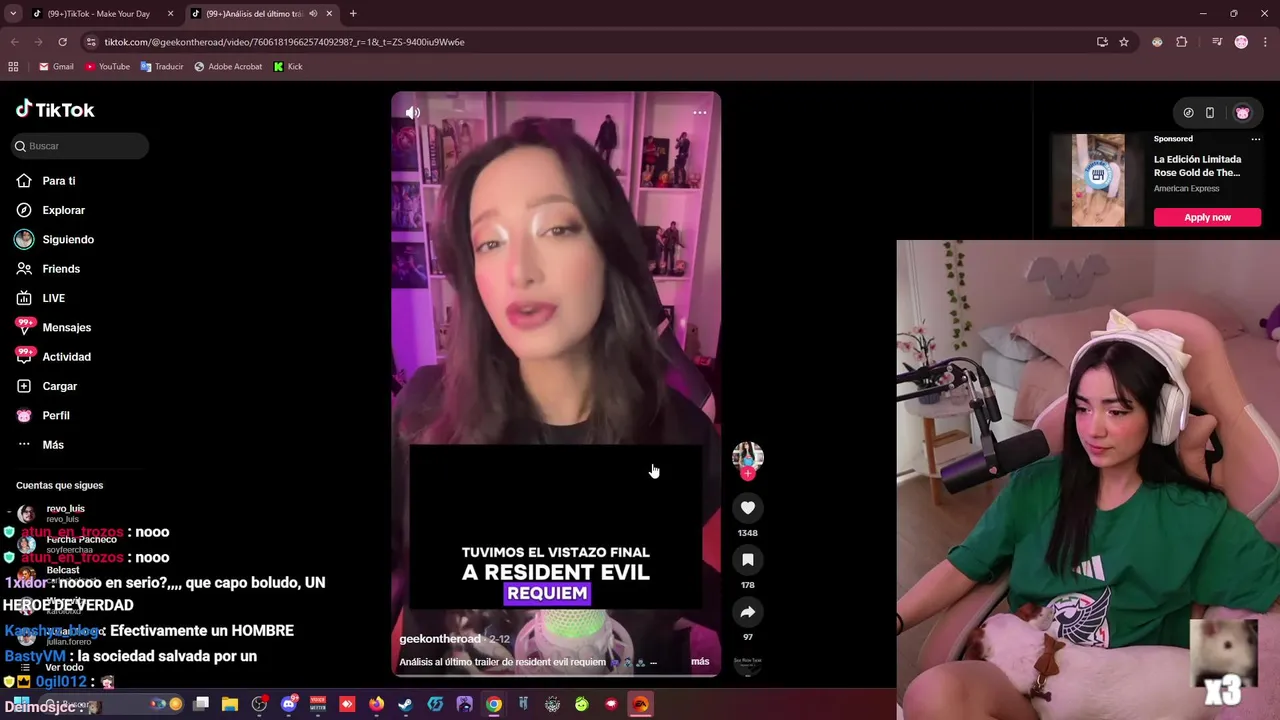Open the Chrome profile pink avatar
This screenshot has height=720, width=1280.
1241,42
